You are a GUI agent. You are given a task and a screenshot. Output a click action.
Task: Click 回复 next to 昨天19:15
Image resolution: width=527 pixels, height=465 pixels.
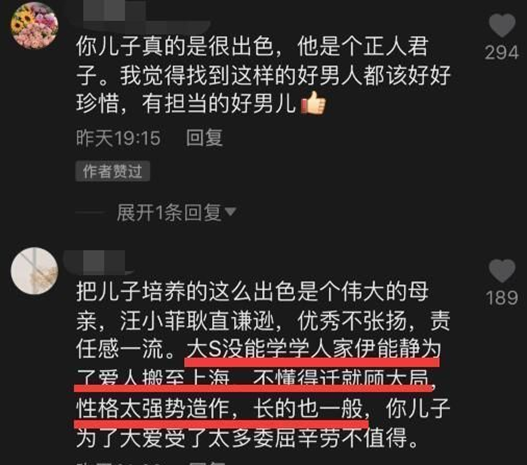click(204, 138)
